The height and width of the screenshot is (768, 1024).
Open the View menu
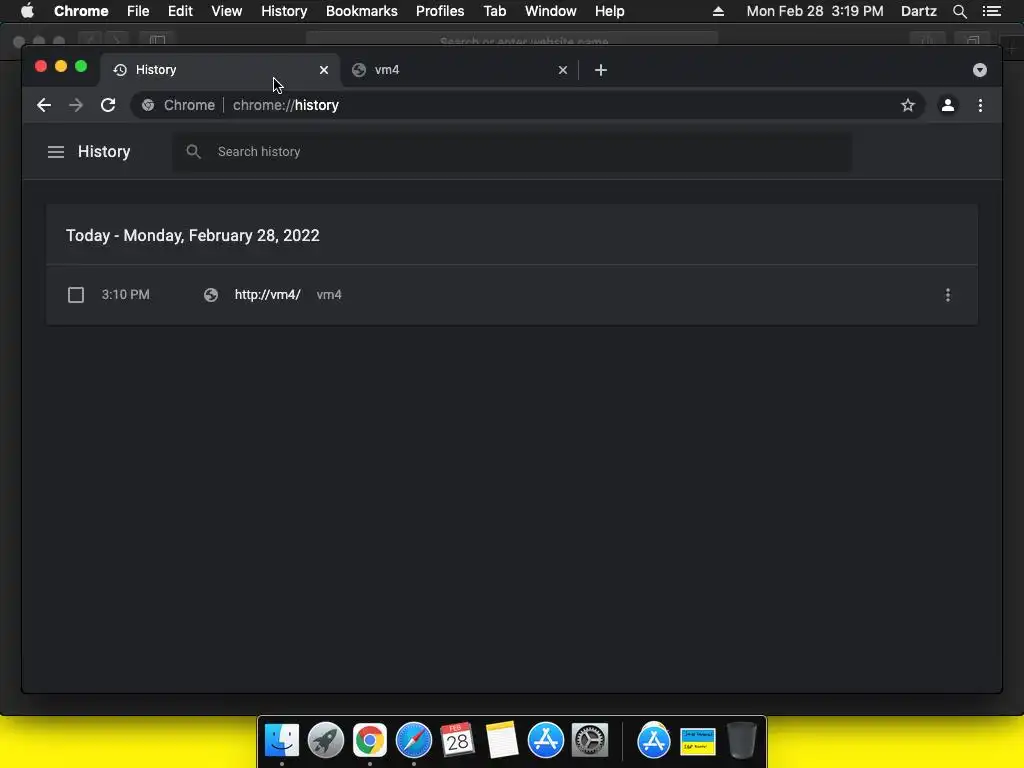click(x=227, y=11)
